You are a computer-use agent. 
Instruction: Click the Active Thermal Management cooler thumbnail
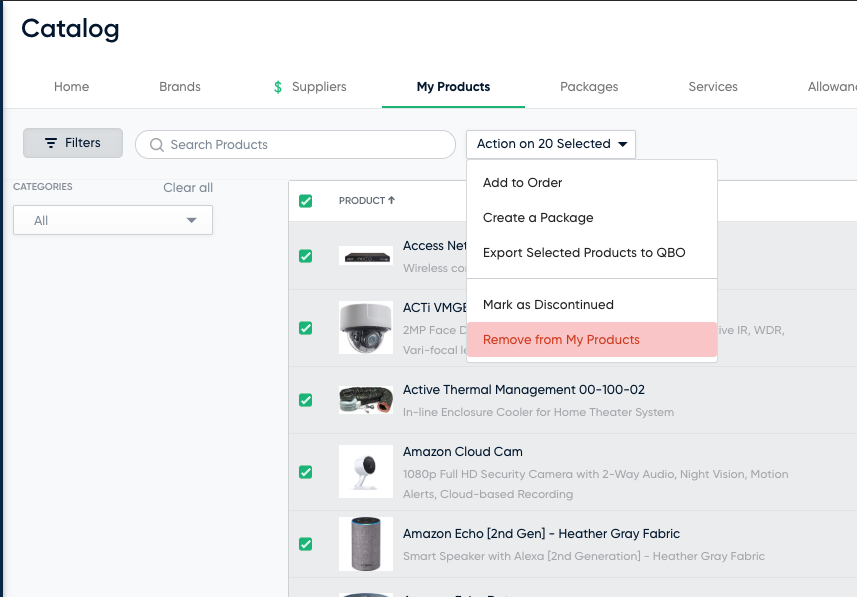(x=366, y=400)
